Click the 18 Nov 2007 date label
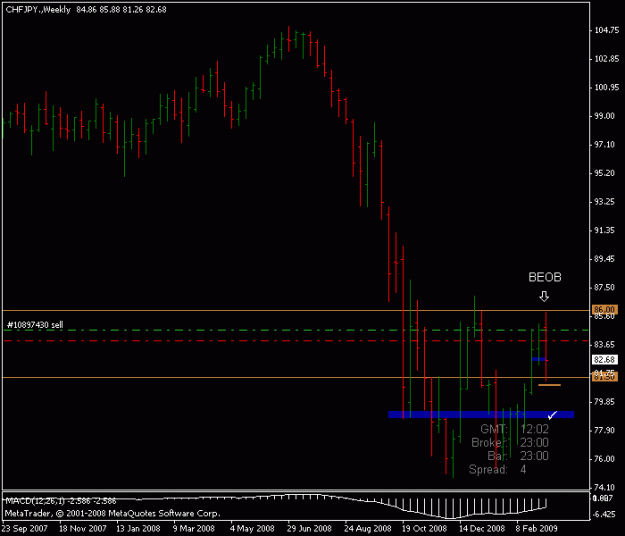The height and width of the screenshot is (536, 625). pos(83,529)
